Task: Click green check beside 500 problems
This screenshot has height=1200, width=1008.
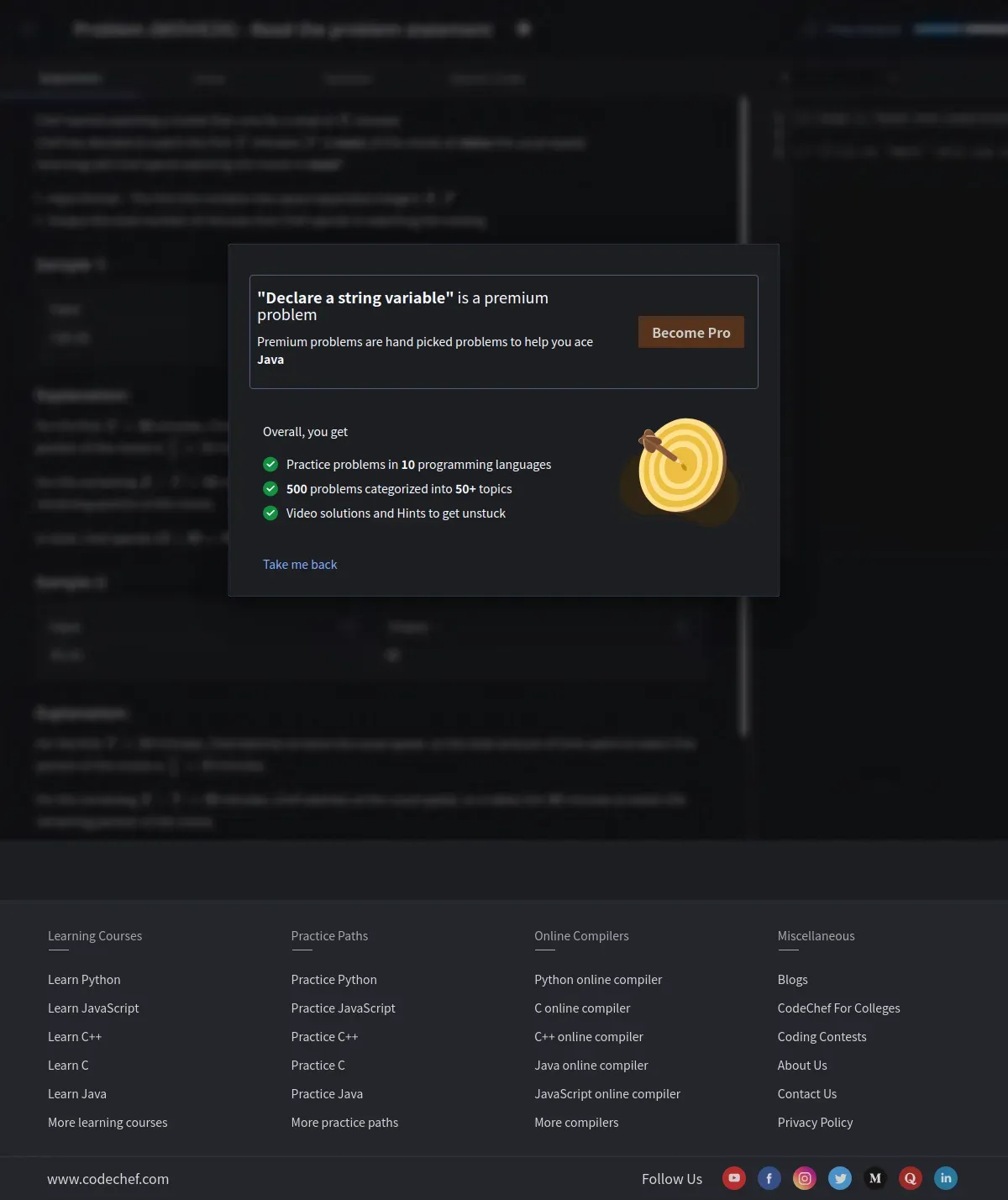Action: [x=270, y=488]
